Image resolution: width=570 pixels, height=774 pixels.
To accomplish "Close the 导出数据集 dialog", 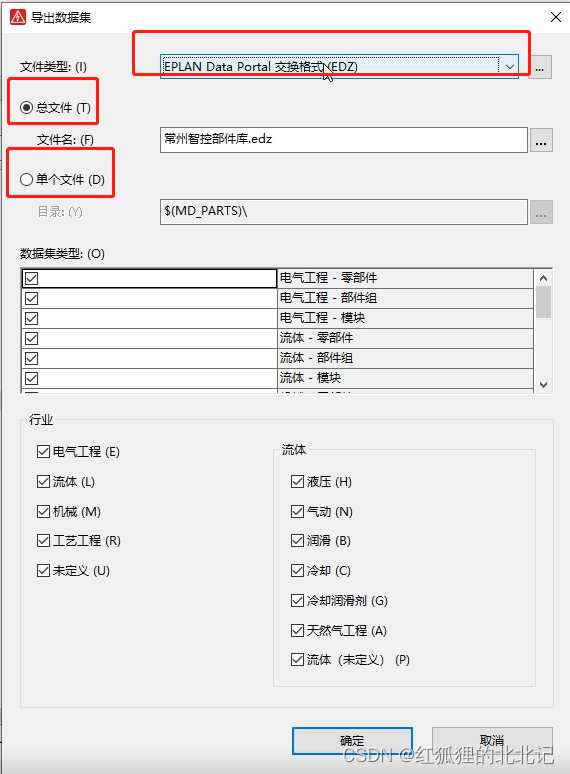I will pyautogui.click(x=556, y=17).
